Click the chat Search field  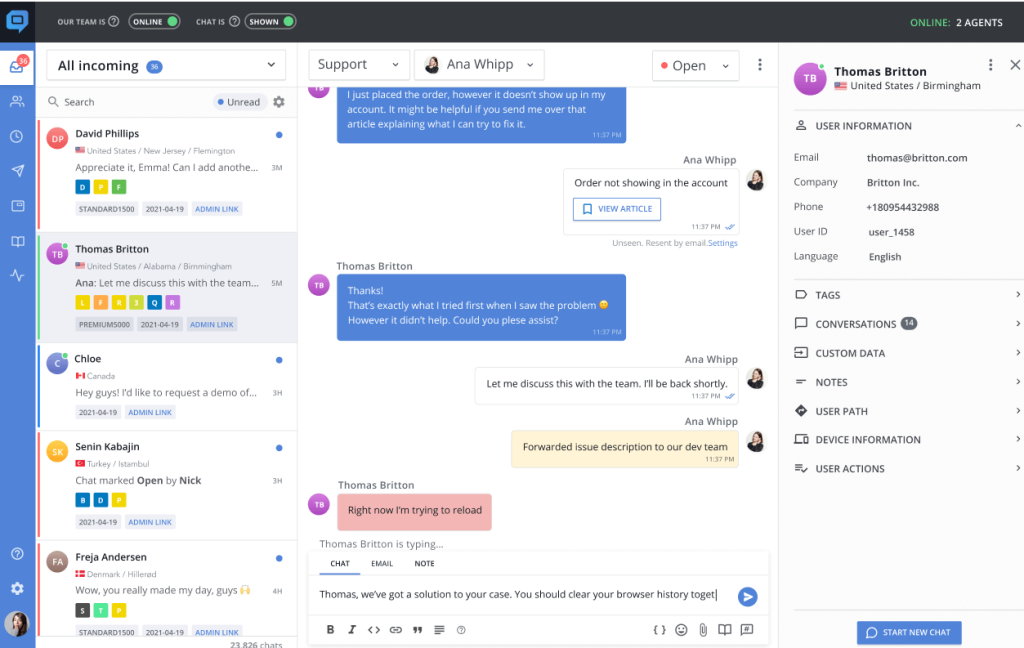[127, 102]
